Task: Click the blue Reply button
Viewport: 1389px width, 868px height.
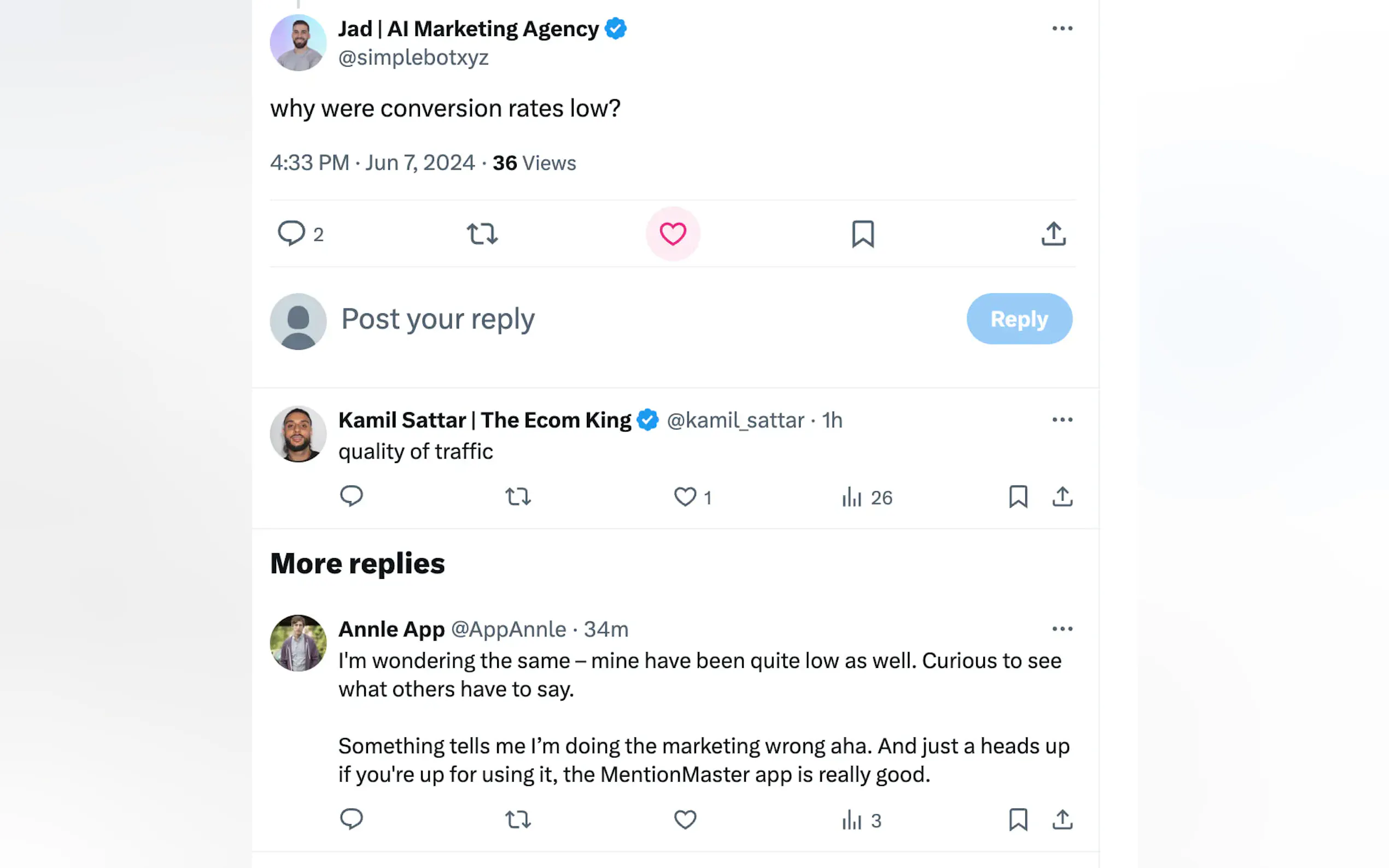Action: coord(1019,319)
